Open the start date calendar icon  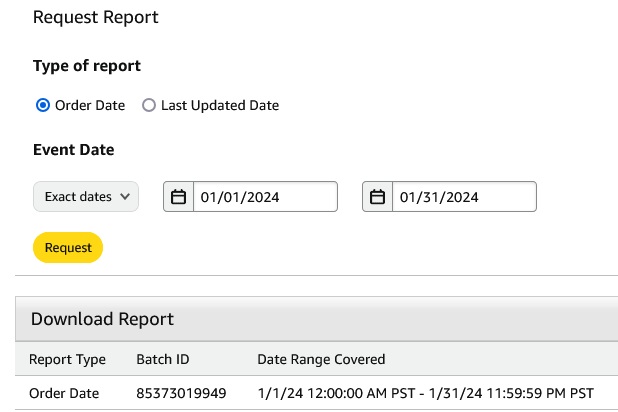179,197
